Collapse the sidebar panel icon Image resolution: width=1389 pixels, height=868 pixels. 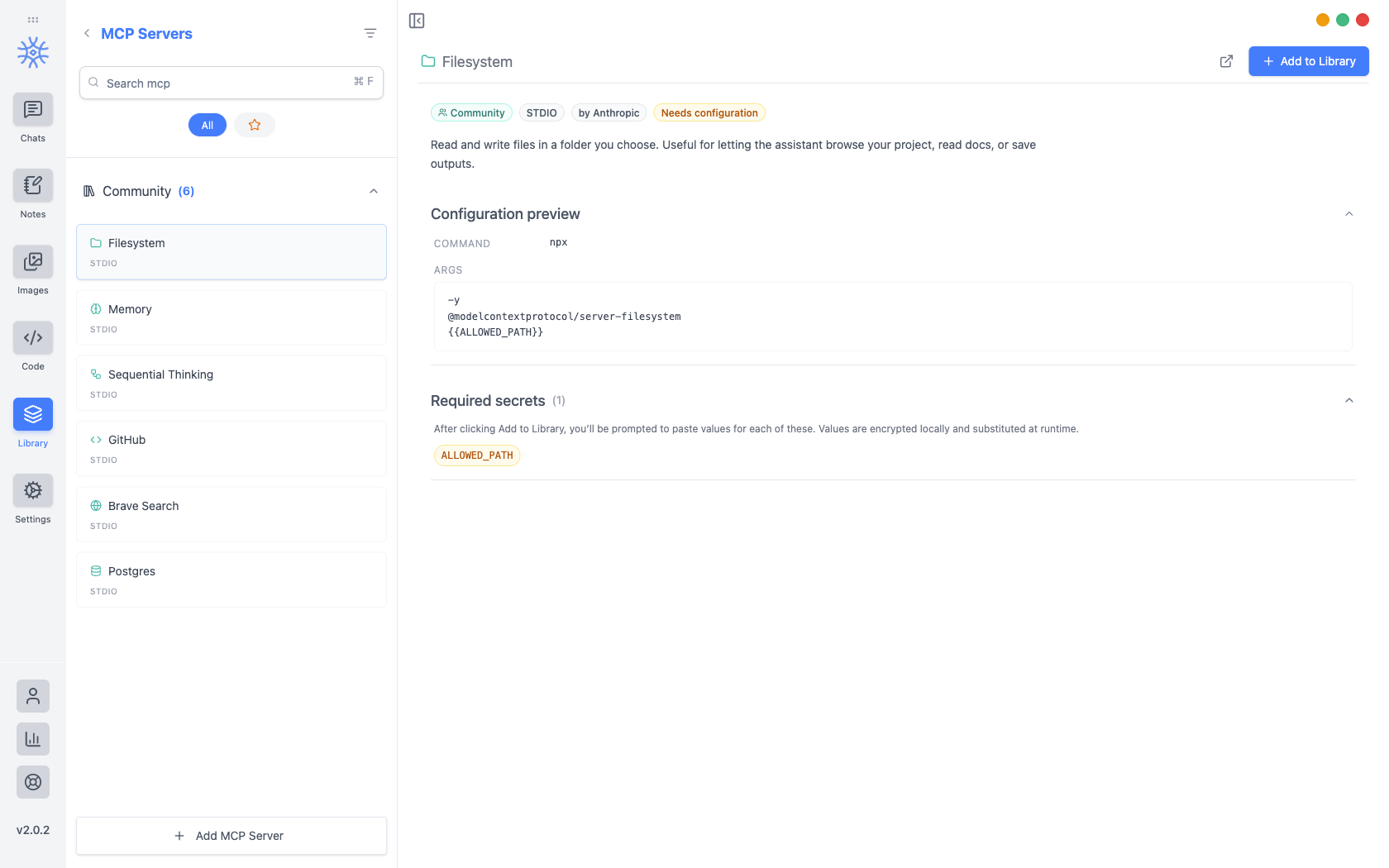[417, 21]
